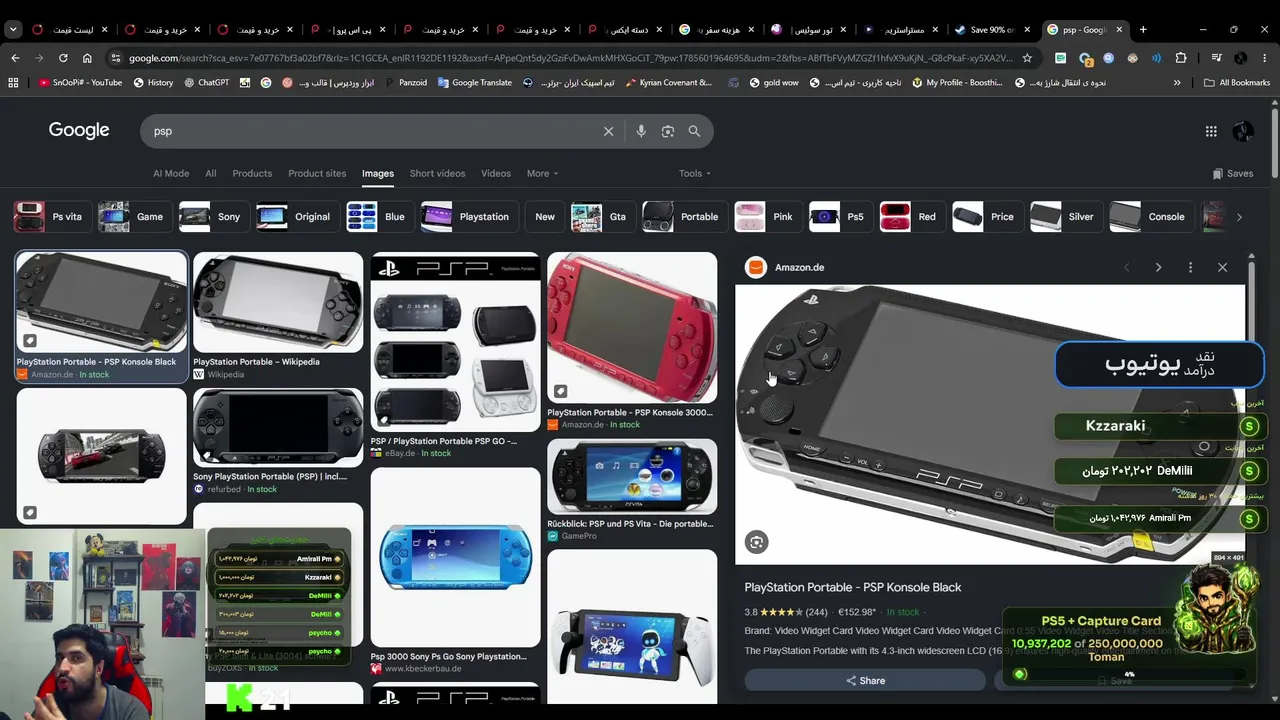
Task: Open the Chrome apps grid in bookmarks bar
Action: tap(13, 83)
